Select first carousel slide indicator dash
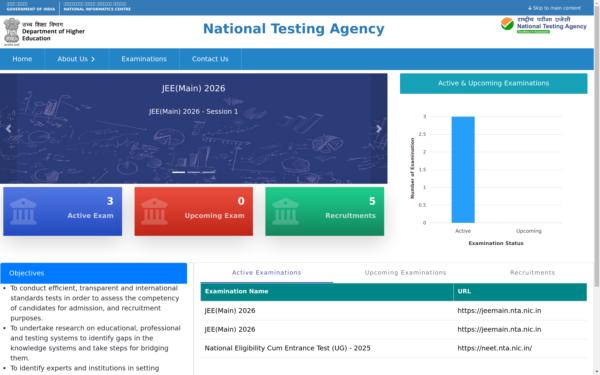 coord(178,172)
